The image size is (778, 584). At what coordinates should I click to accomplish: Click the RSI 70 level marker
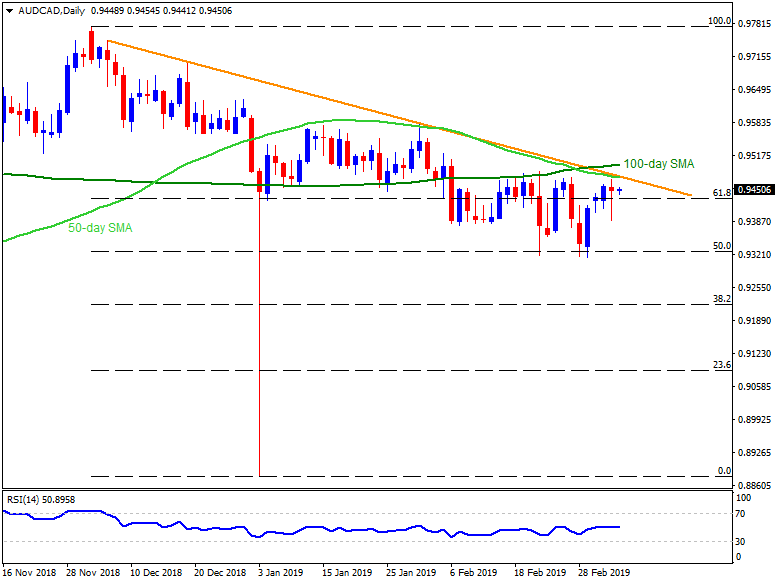[743, 514]
